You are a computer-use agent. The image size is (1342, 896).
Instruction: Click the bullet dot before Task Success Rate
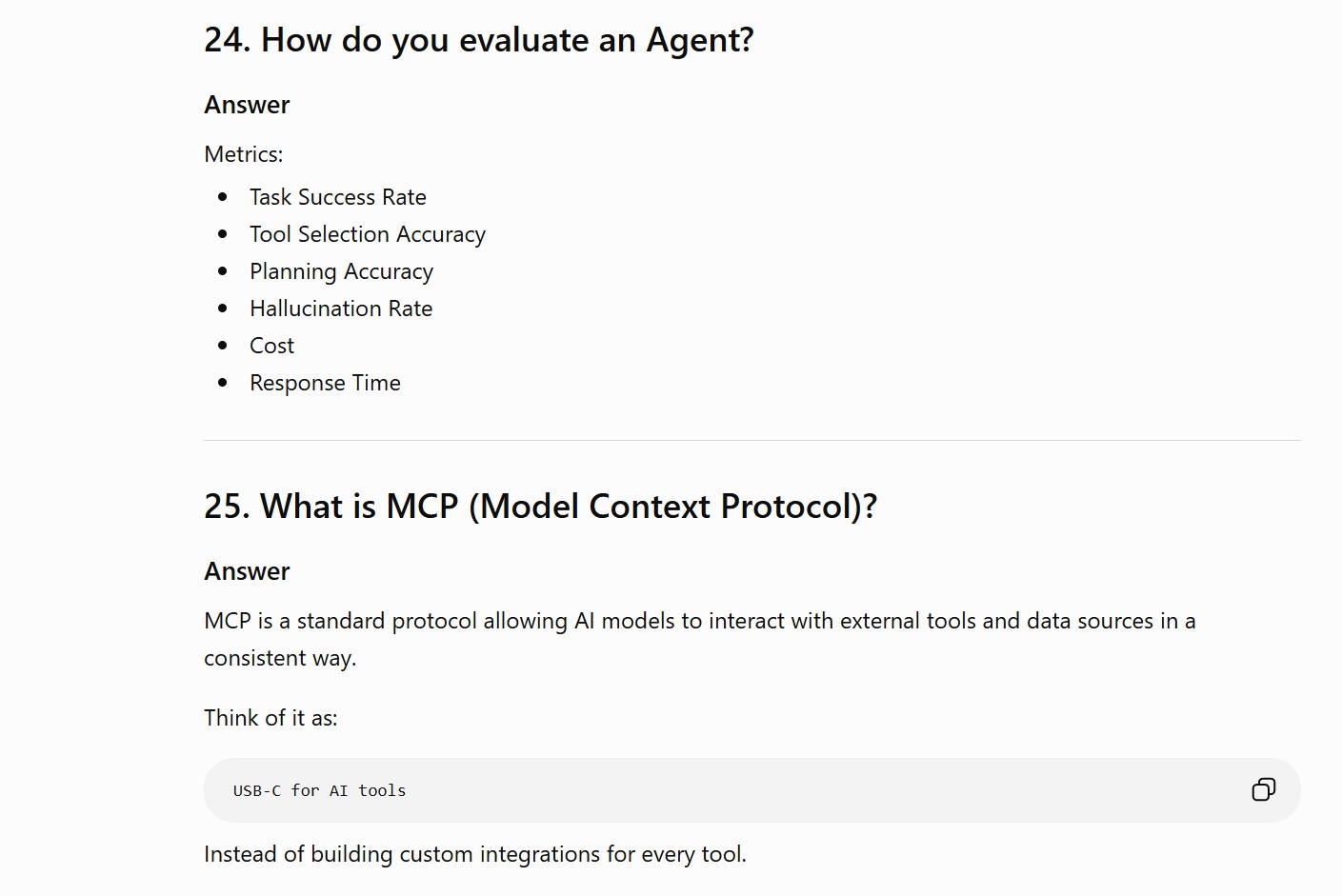coord(223,197)
